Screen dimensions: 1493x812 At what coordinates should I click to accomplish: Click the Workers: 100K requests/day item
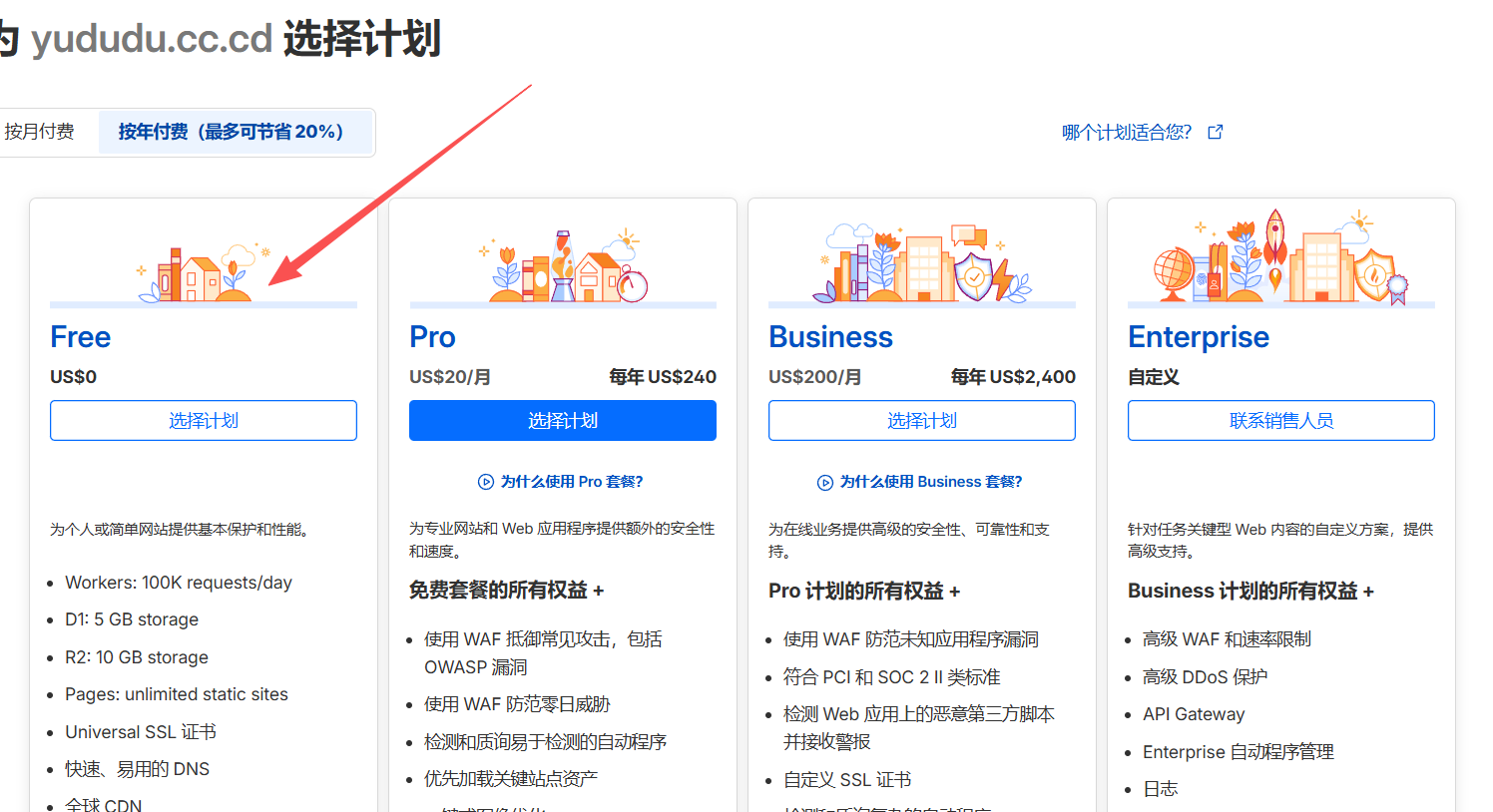(179, 583)
